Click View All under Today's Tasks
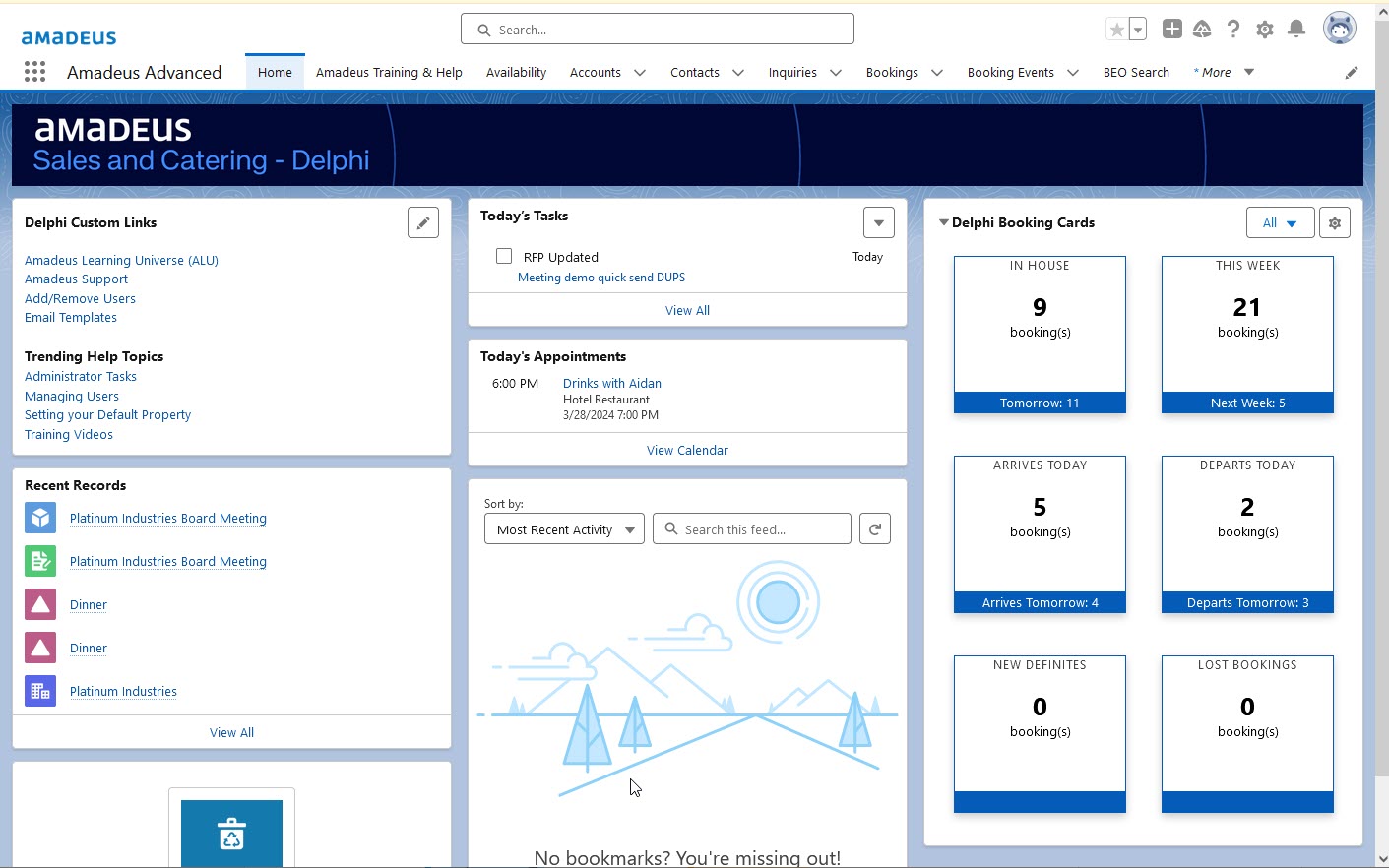The image size is (1389, 868). [687, 310]
